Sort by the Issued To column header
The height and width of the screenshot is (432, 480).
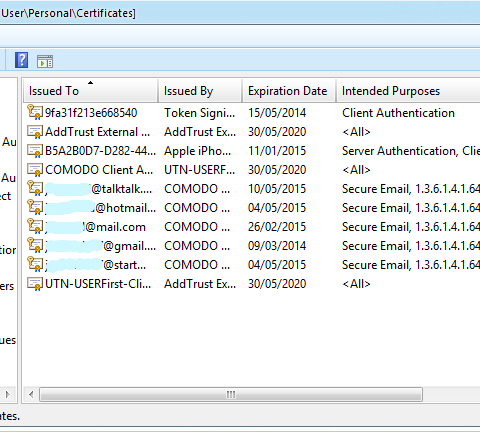click(90, 91)
